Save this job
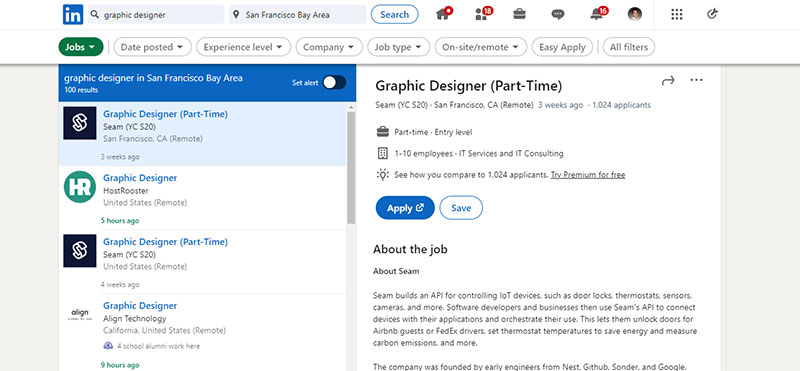The image size is (800, 371). (x=461, y=208)
